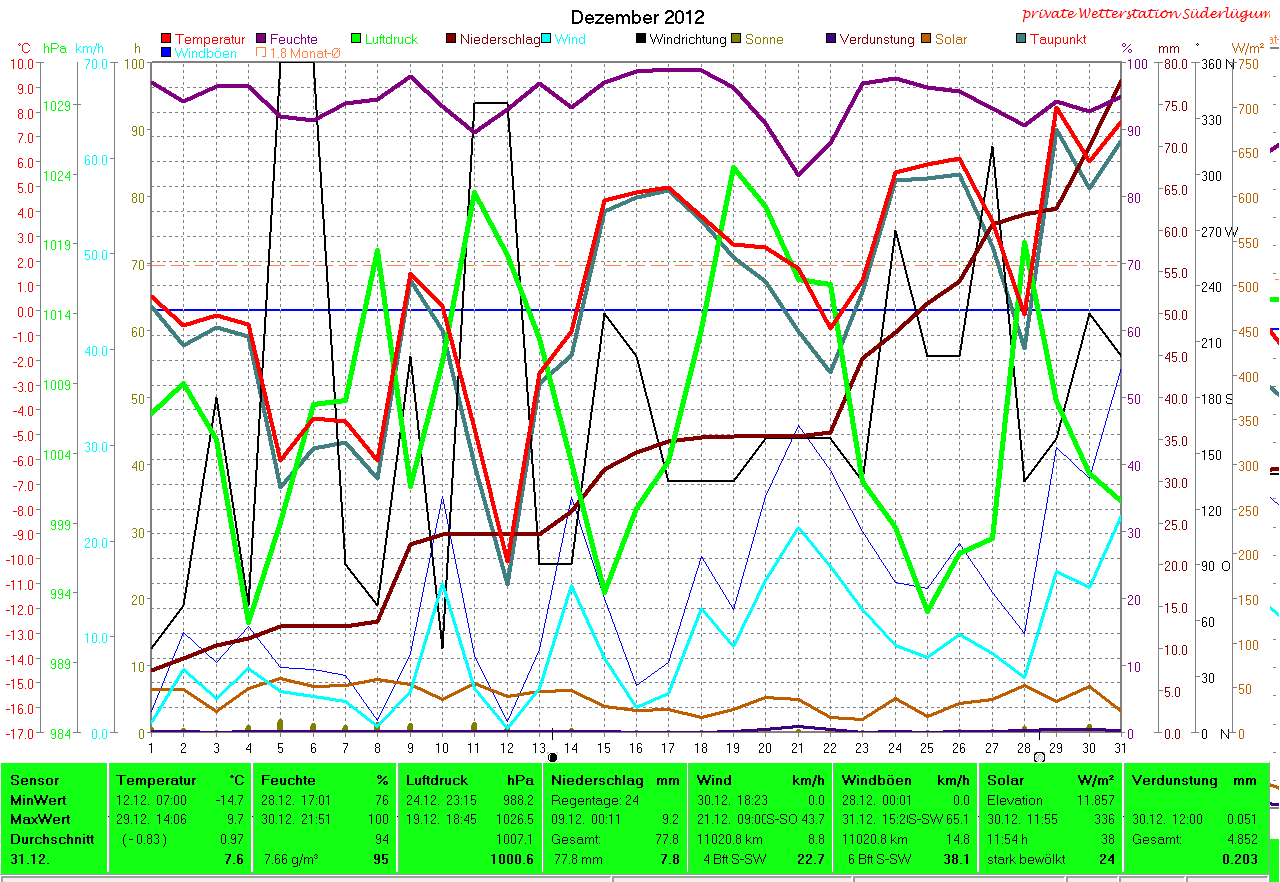Click the teal Taupunkt legend square
This screenshot has width=1280, height=882.
[x=1020, y=40]
